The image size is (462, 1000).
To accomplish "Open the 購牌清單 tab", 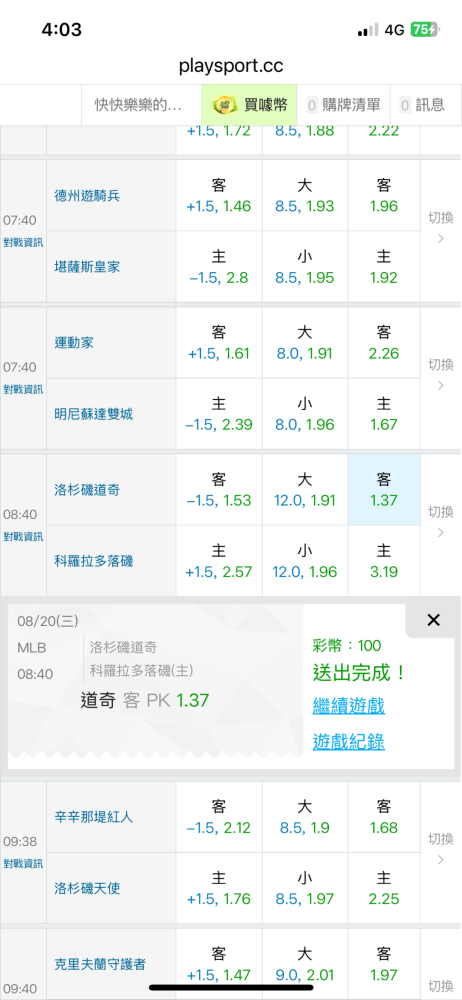I will coord(343,105).
